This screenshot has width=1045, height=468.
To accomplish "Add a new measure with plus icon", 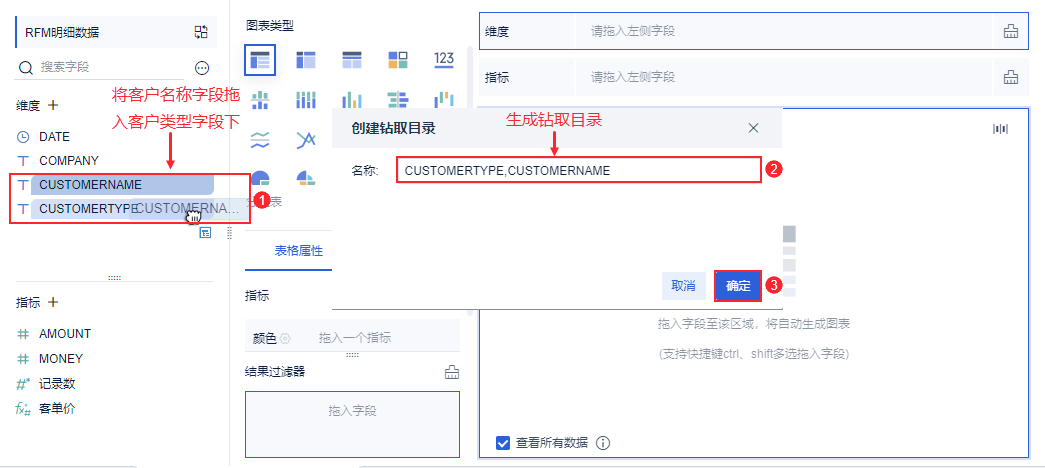I will [53, 302].
